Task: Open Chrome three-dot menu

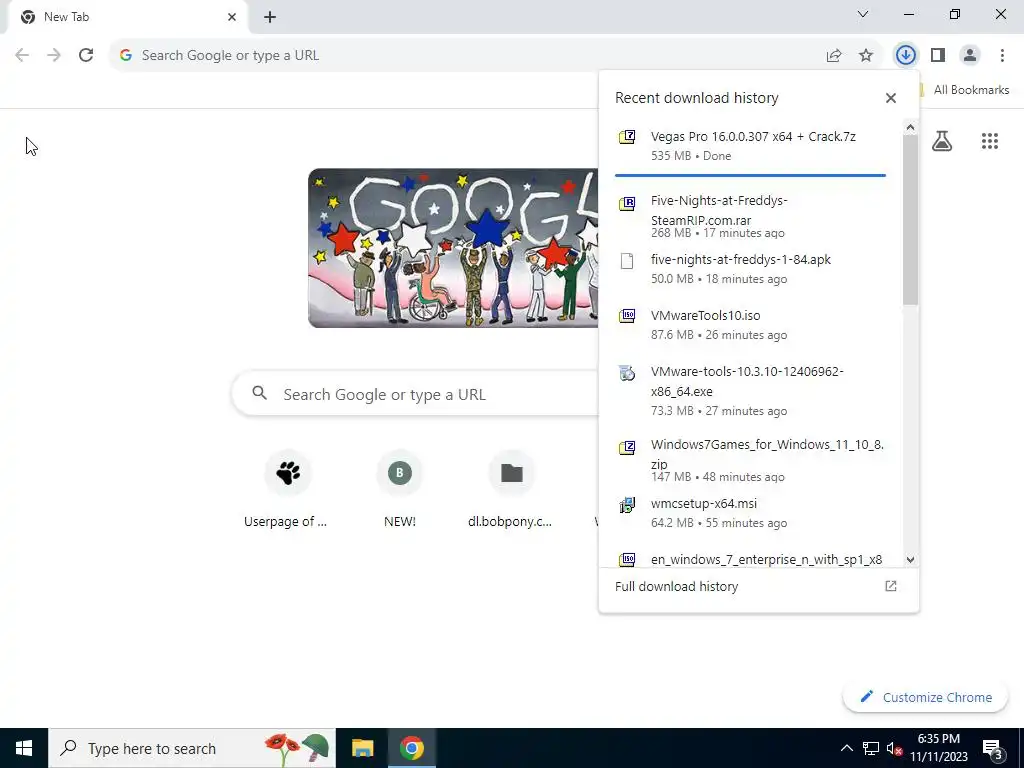Action: (x=1002, y=56)
